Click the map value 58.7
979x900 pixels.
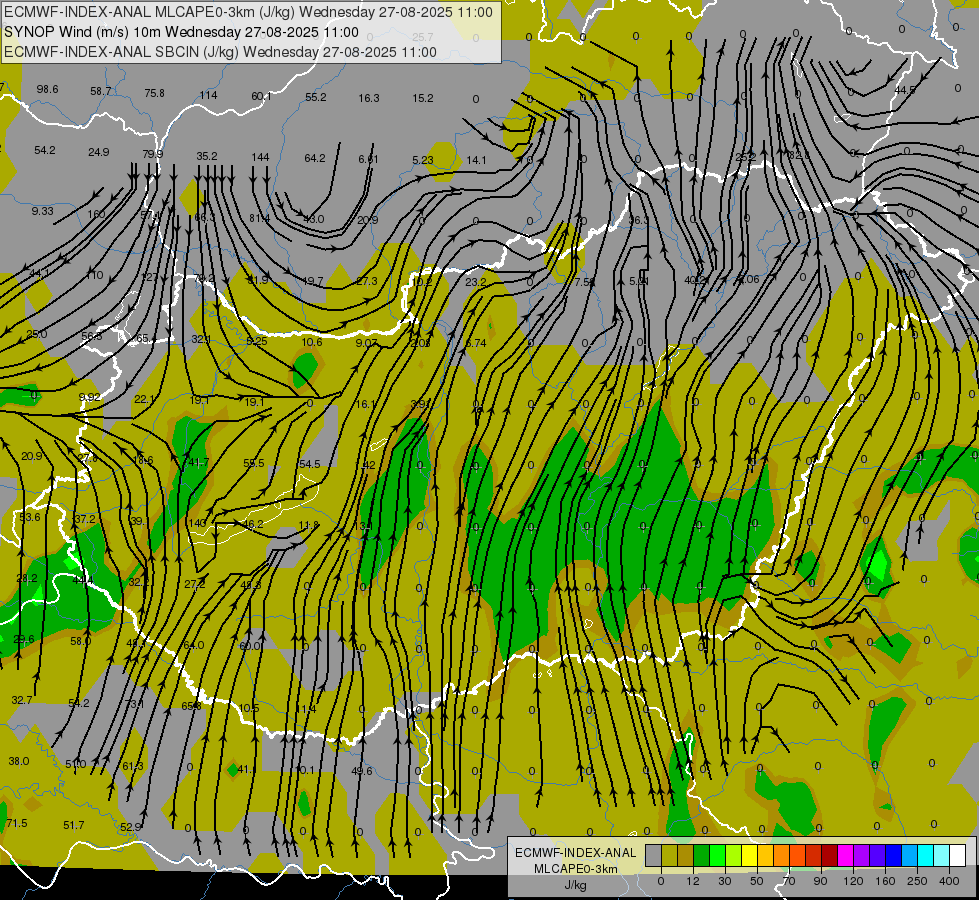point(101,91)
